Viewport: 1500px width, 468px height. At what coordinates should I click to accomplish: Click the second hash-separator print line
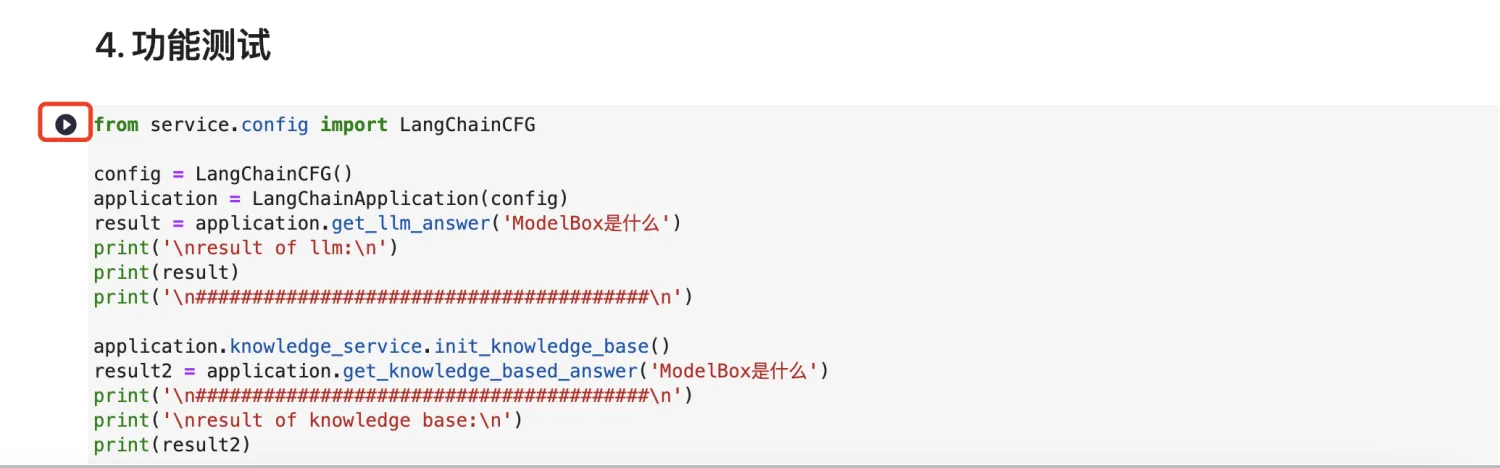coord(392,396)
